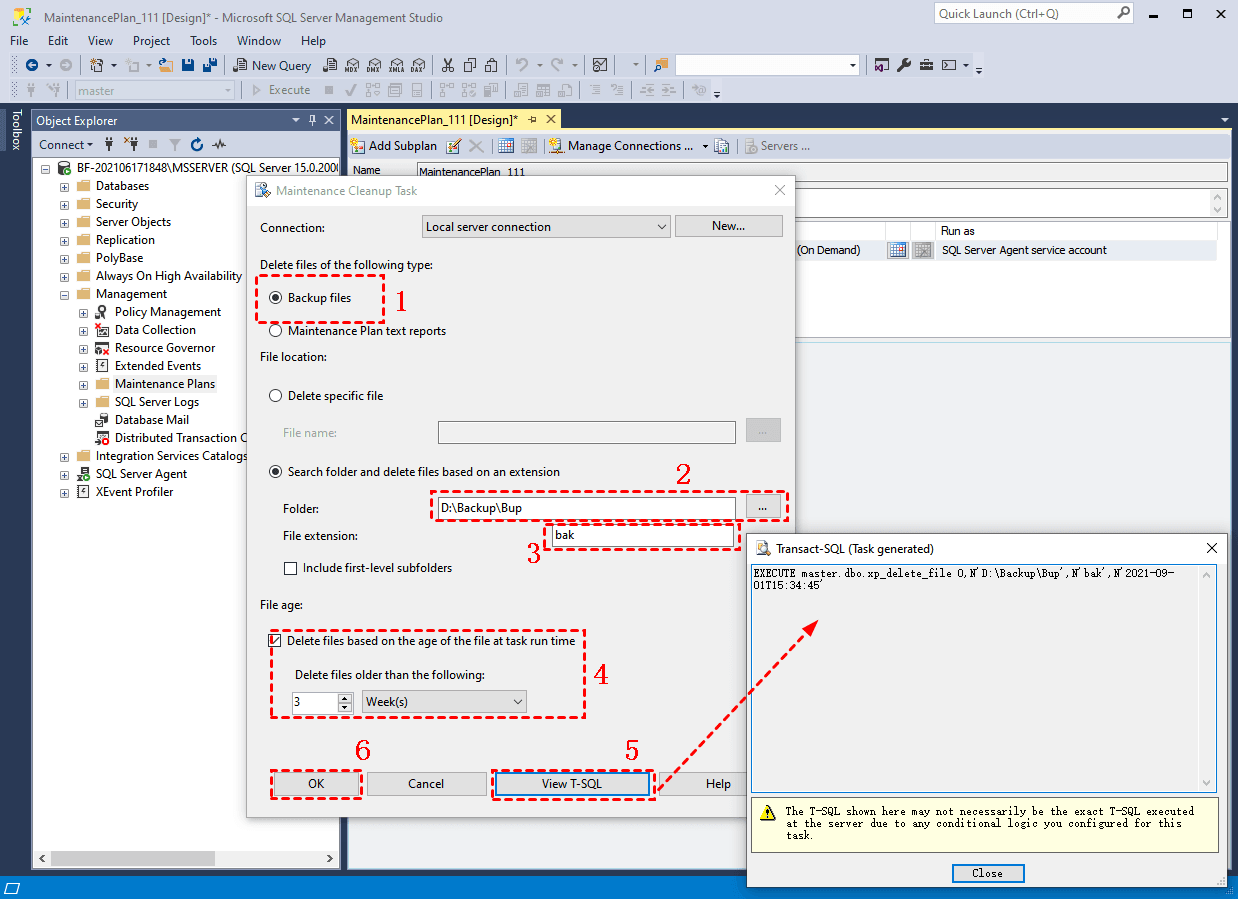Click the Save All disks icon
Viewport: 1238px width, 899px height.
(x=209, y=65)
